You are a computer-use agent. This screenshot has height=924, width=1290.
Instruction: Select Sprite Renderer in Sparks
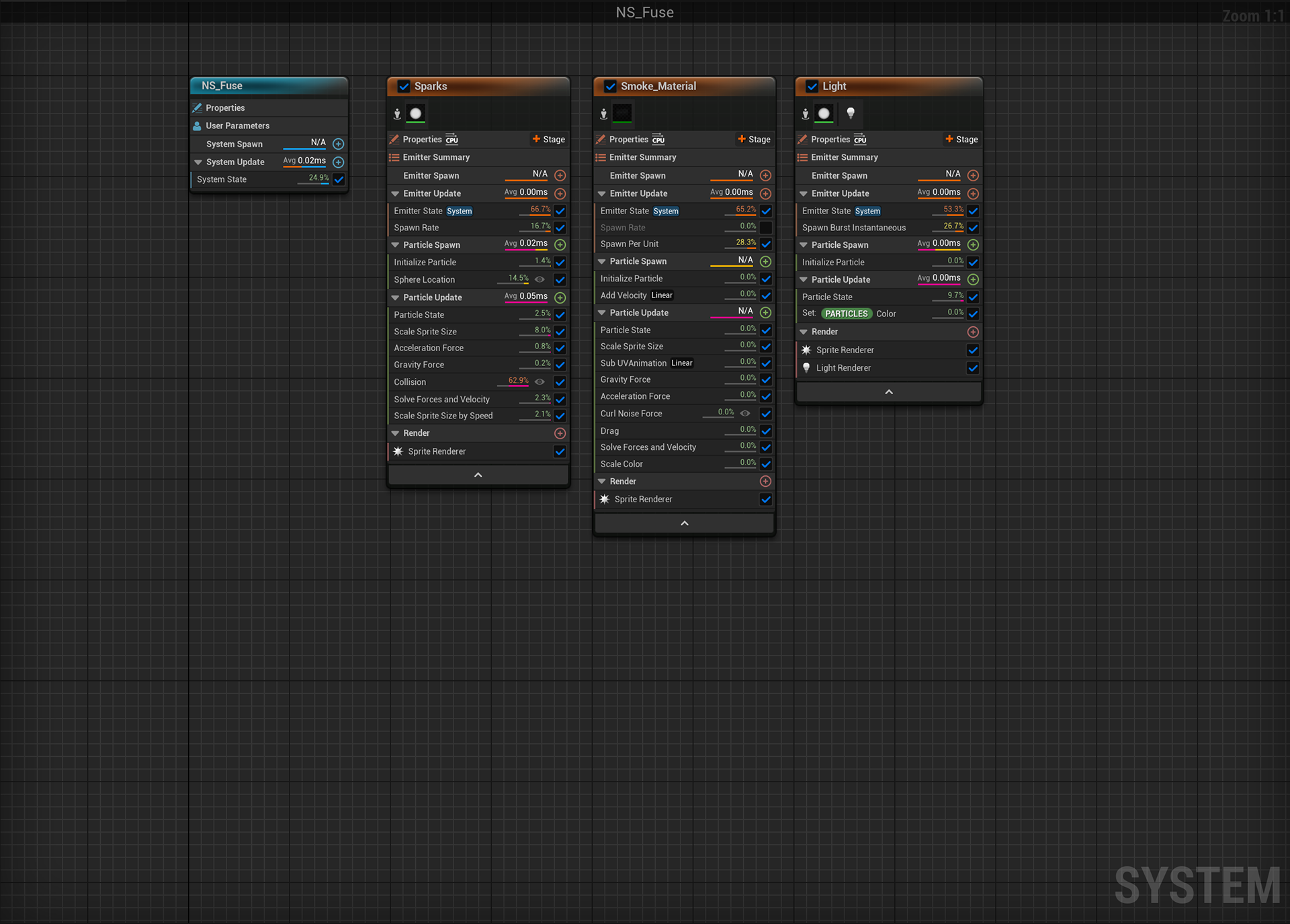pos(478,451)
